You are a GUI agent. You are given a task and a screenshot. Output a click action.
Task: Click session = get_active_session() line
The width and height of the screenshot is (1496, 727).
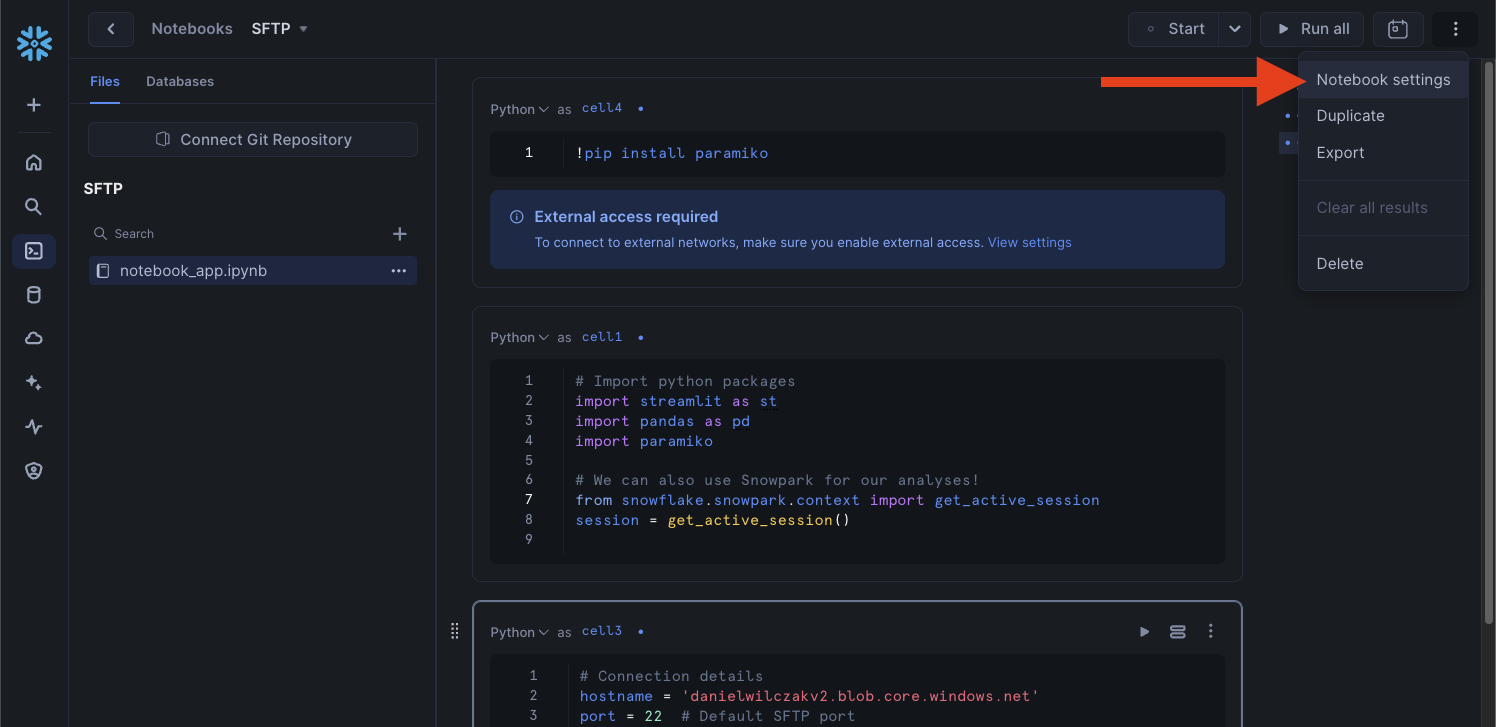(712, 520)
